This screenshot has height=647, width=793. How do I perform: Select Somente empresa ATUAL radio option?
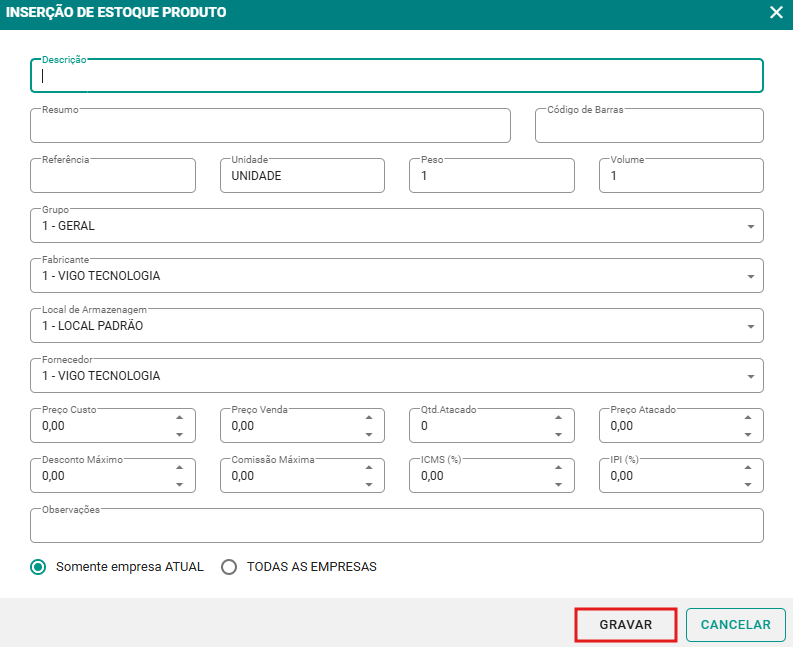39,567
